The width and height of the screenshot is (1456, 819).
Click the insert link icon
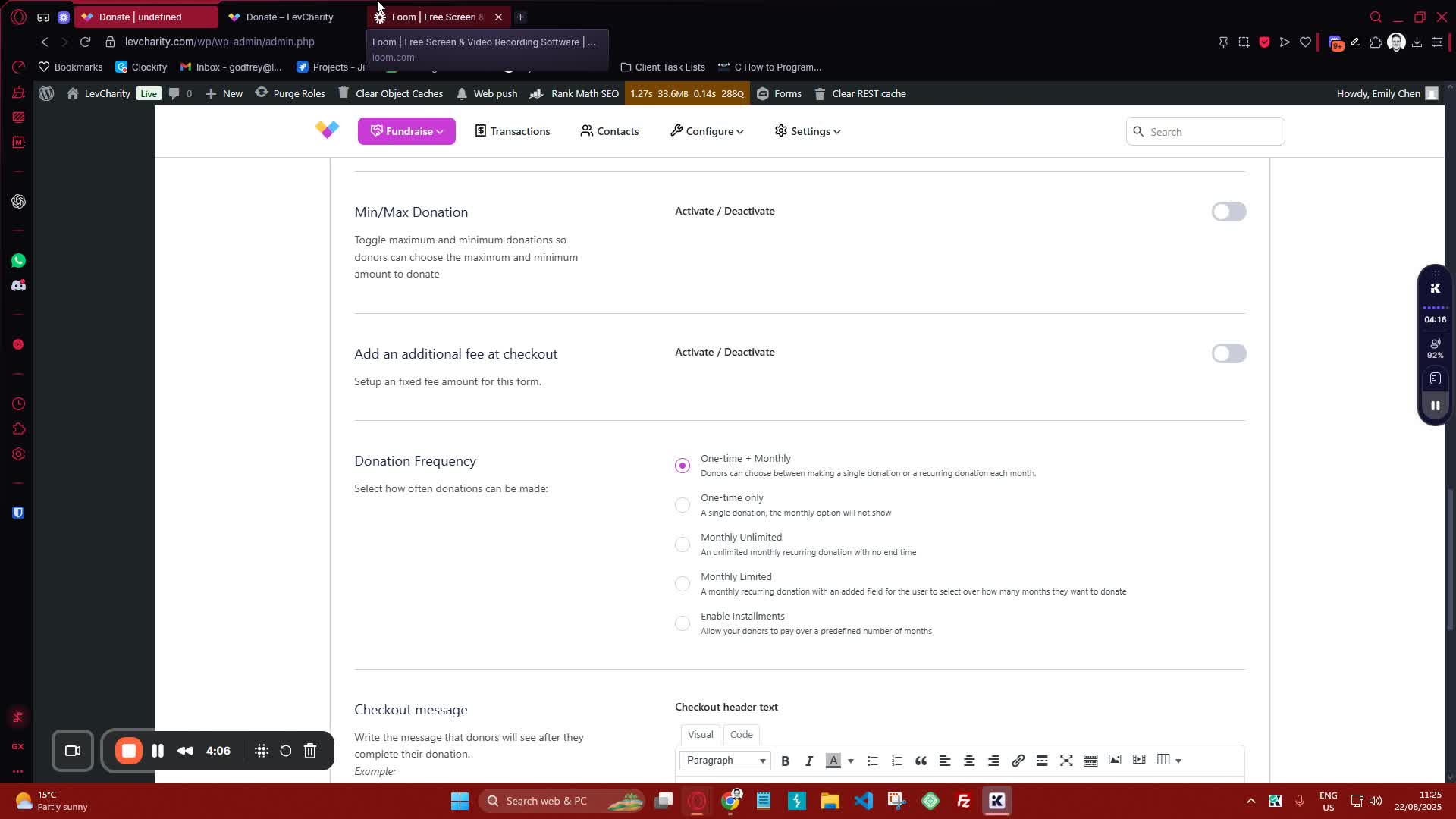pos(1018,761)
